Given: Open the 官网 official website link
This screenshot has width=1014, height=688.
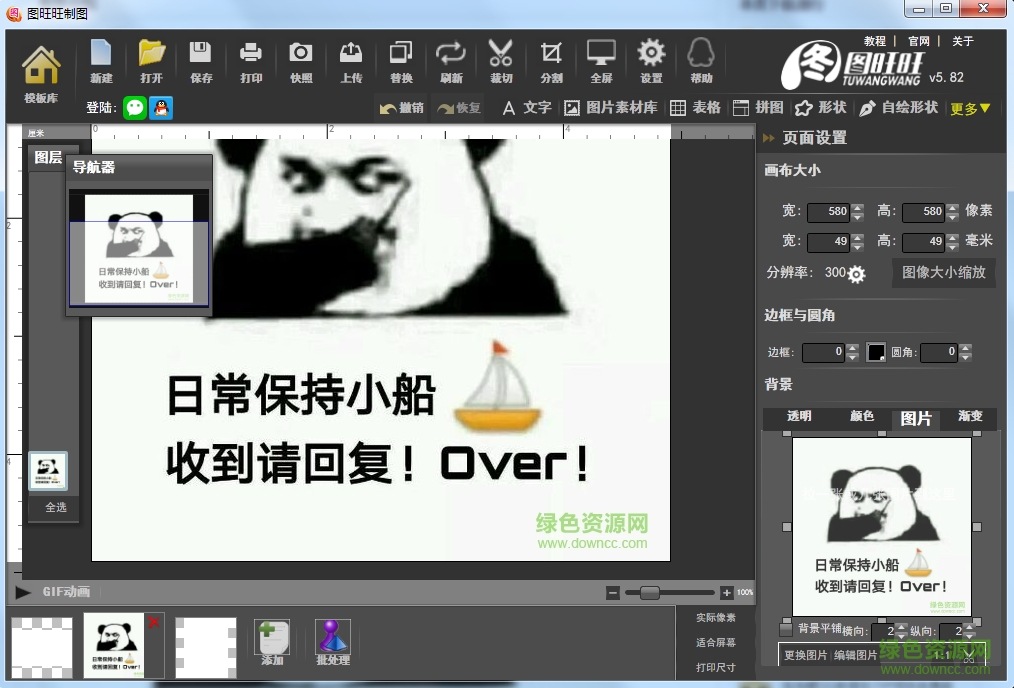Looking at the screenshot, I should (918, 41).
